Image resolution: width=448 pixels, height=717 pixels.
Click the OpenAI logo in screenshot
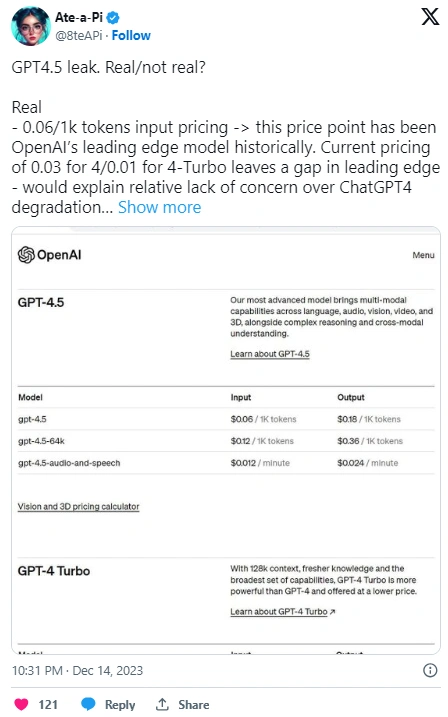coord(49,255)
